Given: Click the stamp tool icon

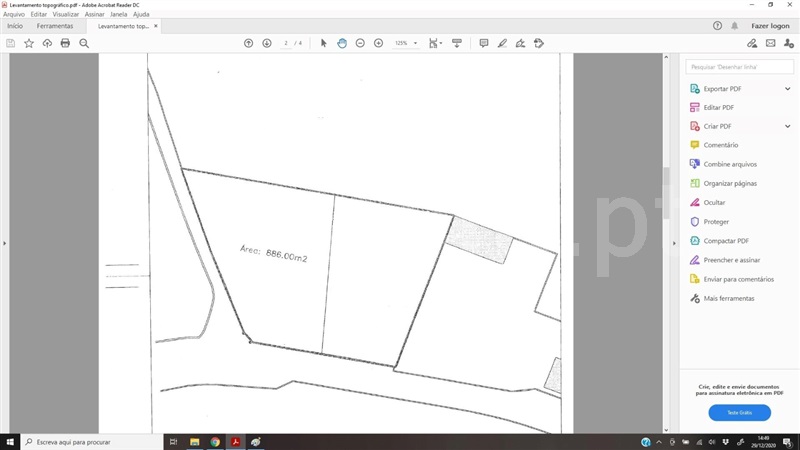Looking at the screenshot, I should point(539,43).
